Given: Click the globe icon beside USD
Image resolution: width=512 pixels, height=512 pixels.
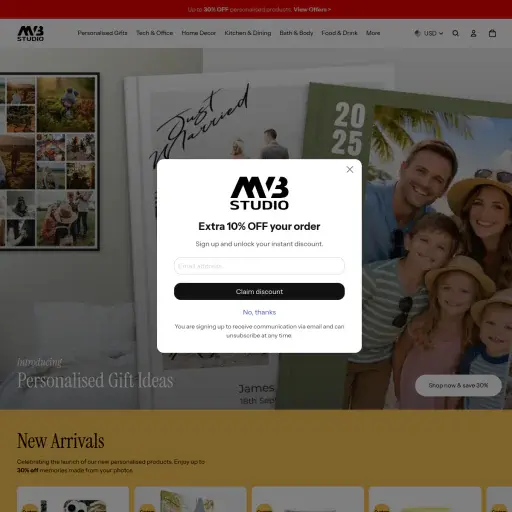Looking at the screenshot, I should pyautogui.click(x=417, y=33).
